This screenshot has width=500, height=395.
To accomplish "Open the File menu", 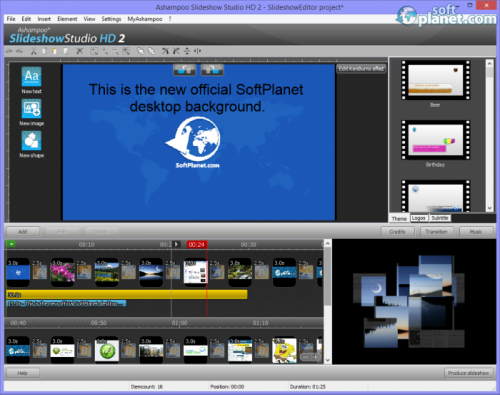I will [x=11, y=19].
